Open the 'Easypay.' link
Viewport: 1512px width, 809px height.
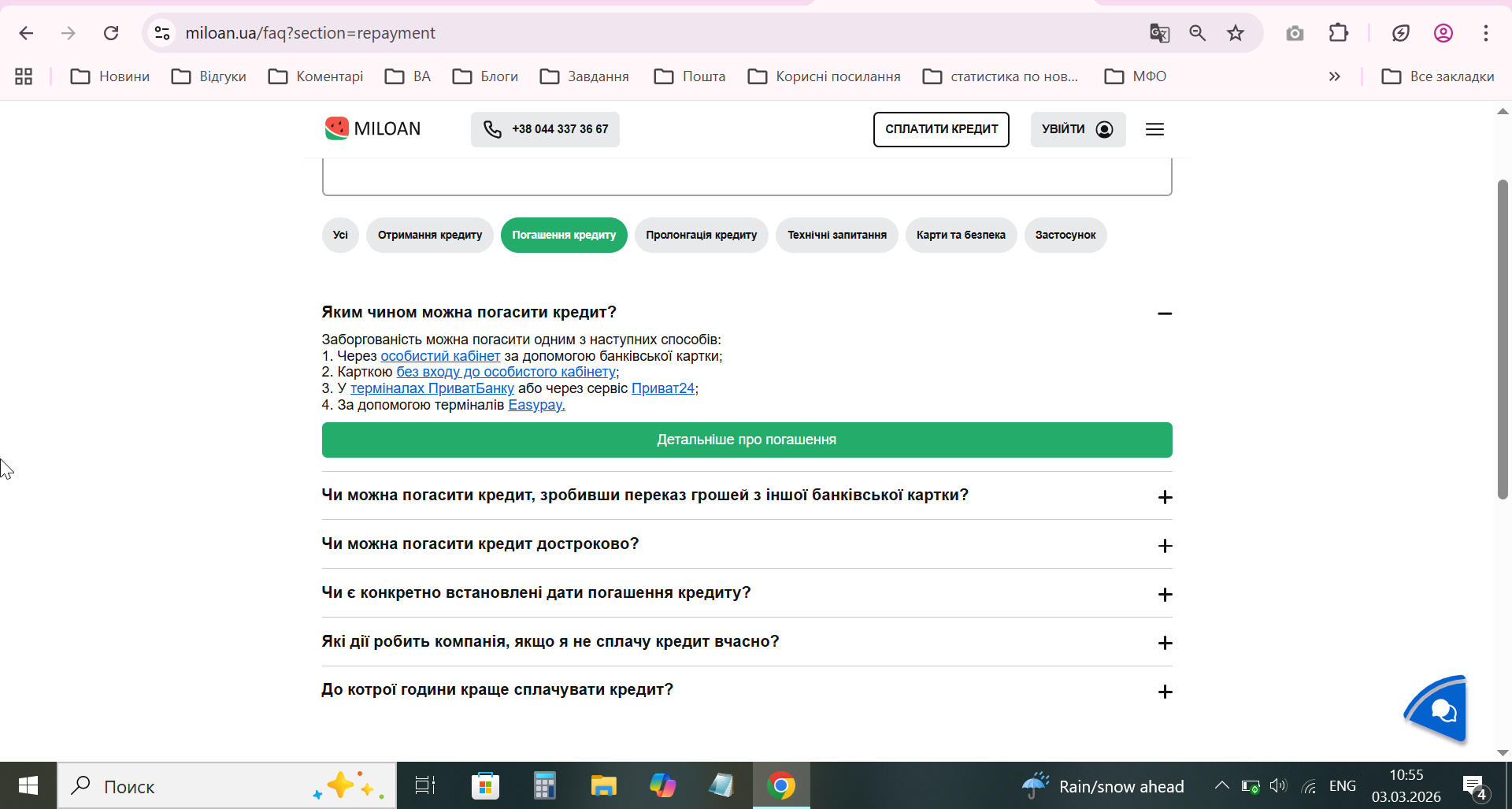[536, 405]
